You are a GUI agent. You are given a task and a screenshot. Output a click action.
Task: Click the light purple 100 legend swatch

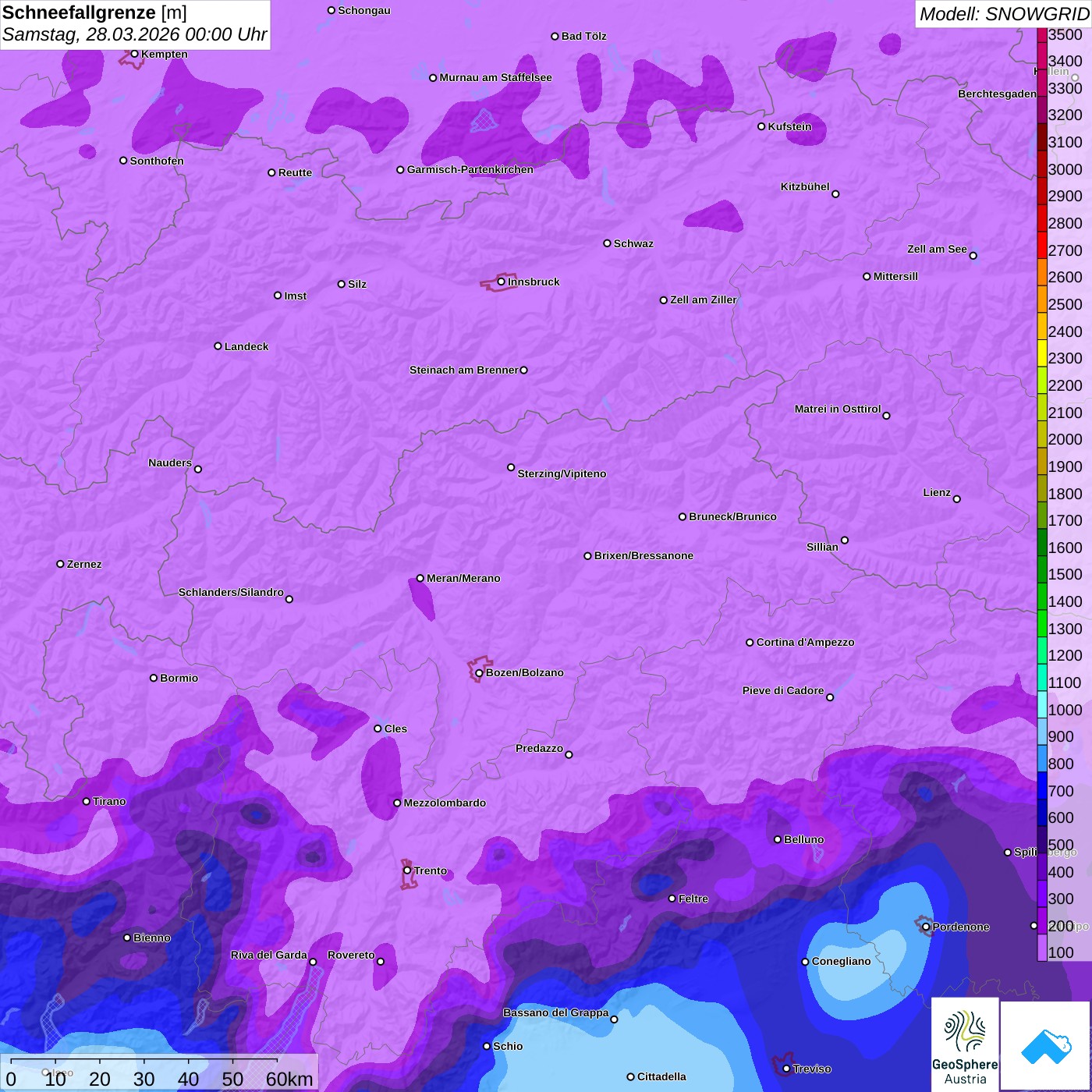(x=1042, y=948)
